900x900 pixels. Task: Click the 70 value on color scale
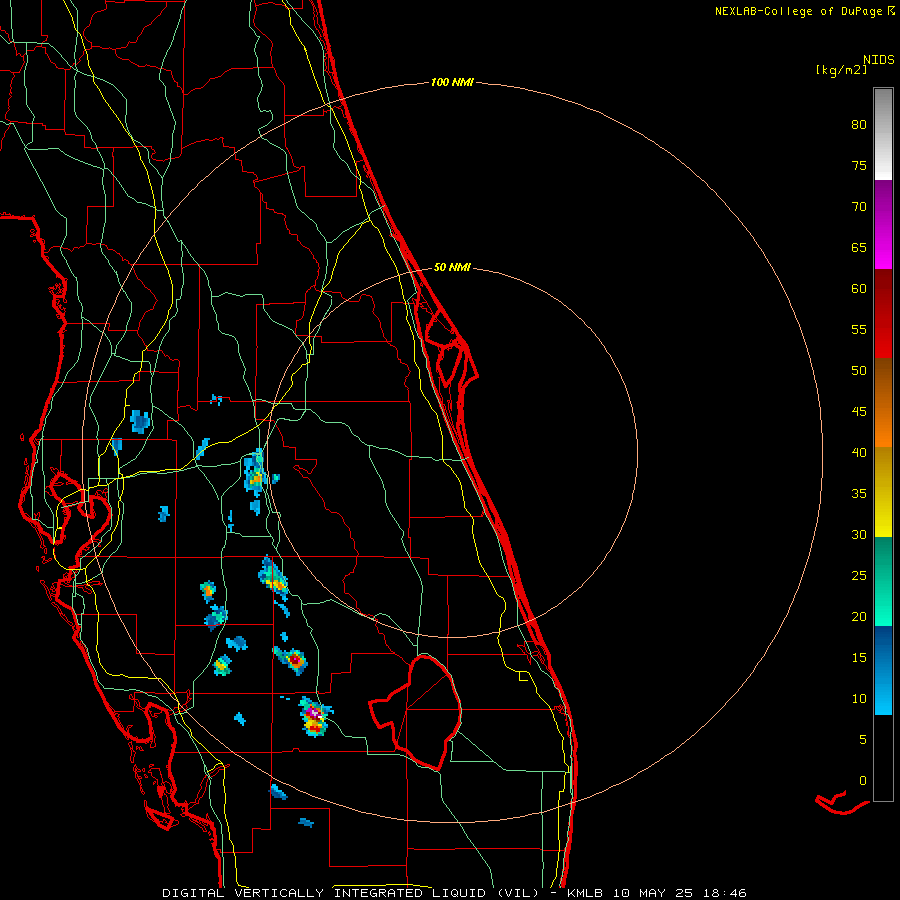click(859, 206)
